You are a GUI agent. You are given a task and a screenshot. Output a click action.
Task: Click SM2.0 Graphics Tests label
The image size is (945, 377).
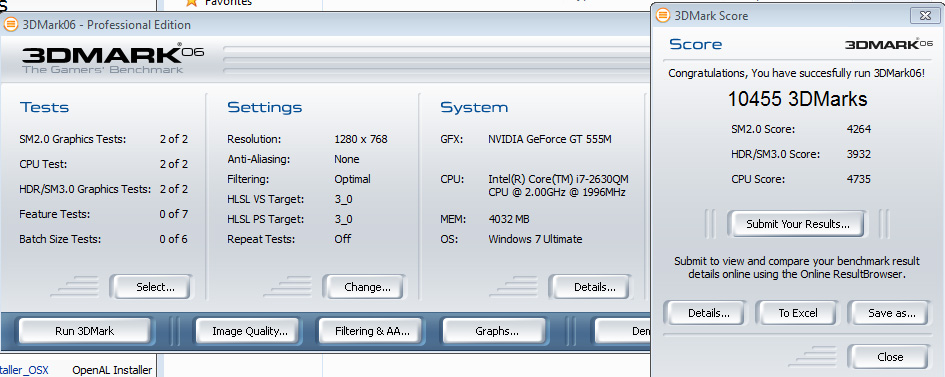pos(72,139)
